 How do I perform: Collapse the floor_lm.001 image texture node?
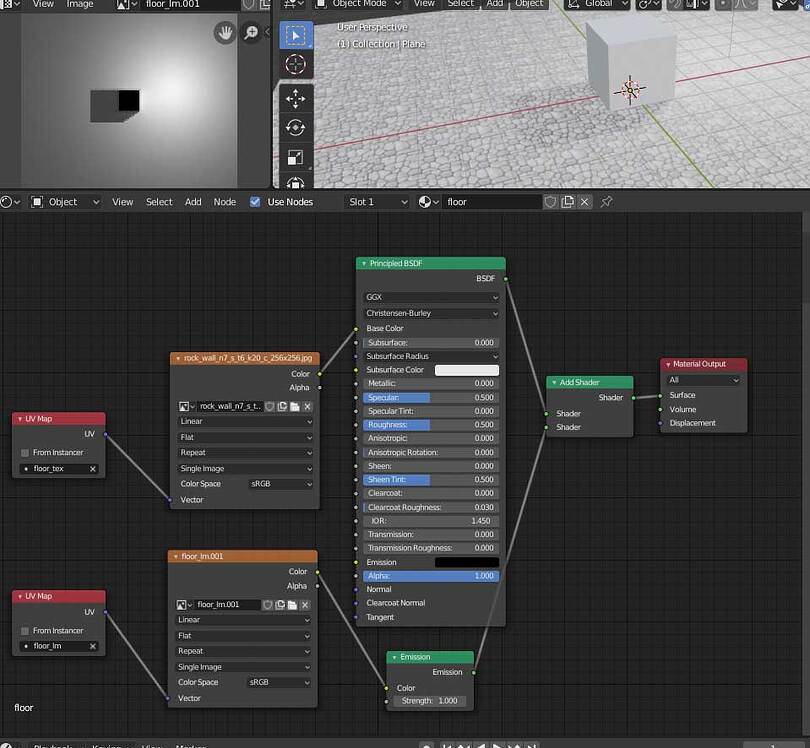click(x=176, y=556)
